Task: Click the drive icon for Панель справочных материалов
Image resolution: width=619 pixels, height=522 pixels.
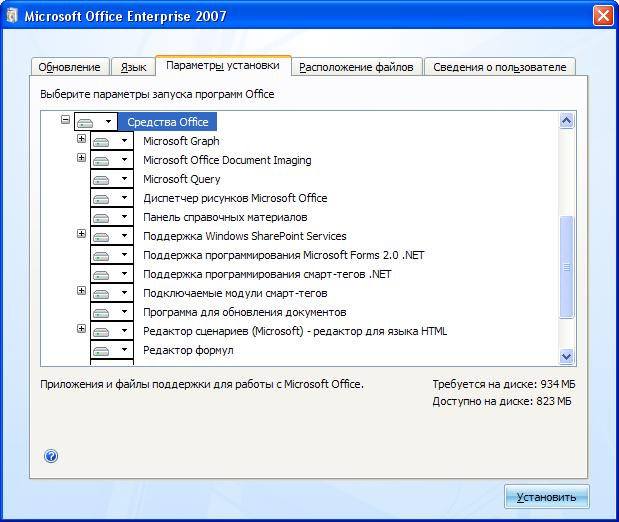Action: tap(101, 218)
